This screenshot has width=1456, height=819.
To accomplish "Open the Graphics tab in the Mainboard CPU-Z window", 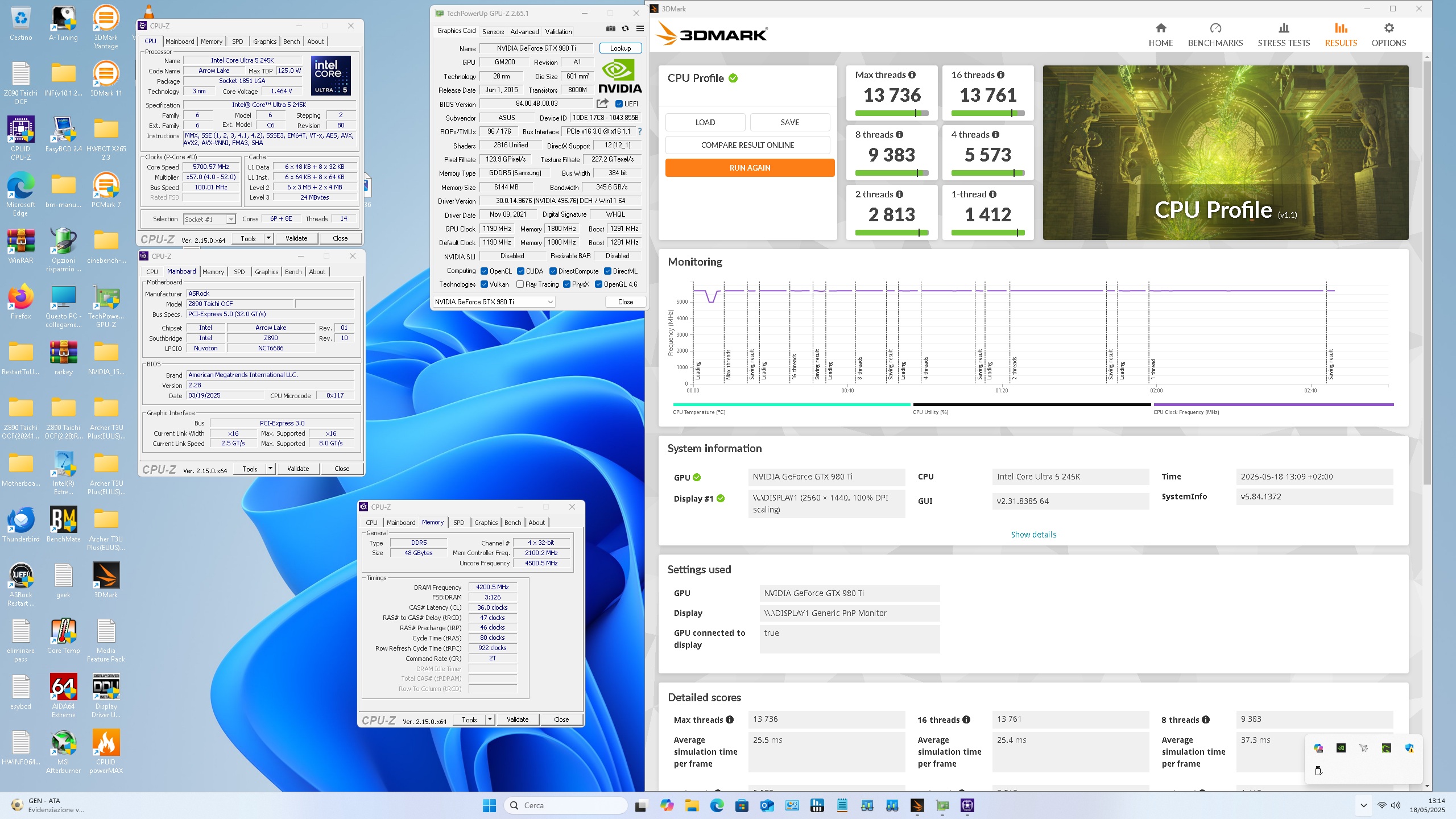I will (x=266, y=272).
